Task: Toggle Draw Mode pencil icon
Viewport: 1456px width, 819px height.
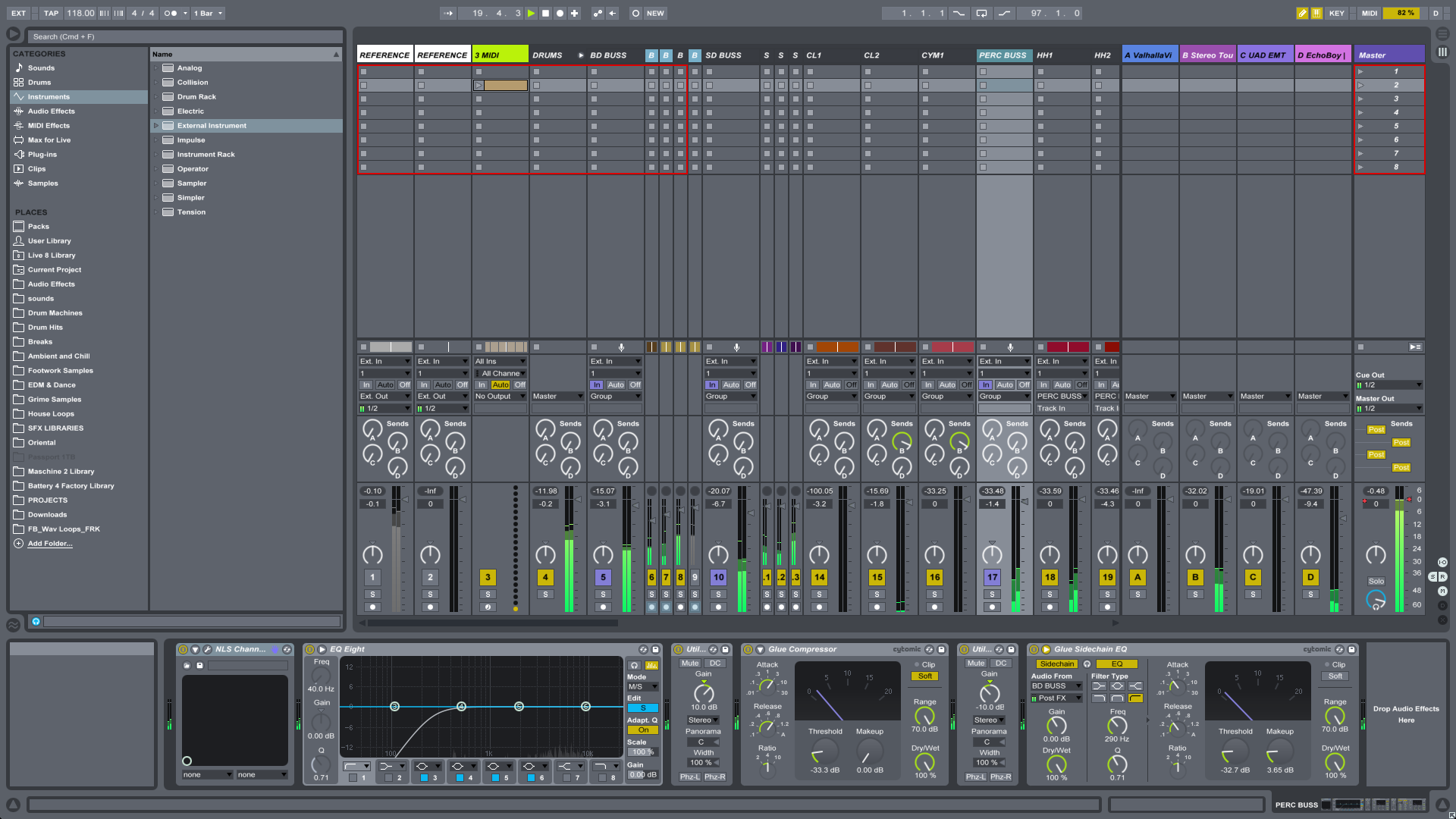Action: coord(1302,13)
